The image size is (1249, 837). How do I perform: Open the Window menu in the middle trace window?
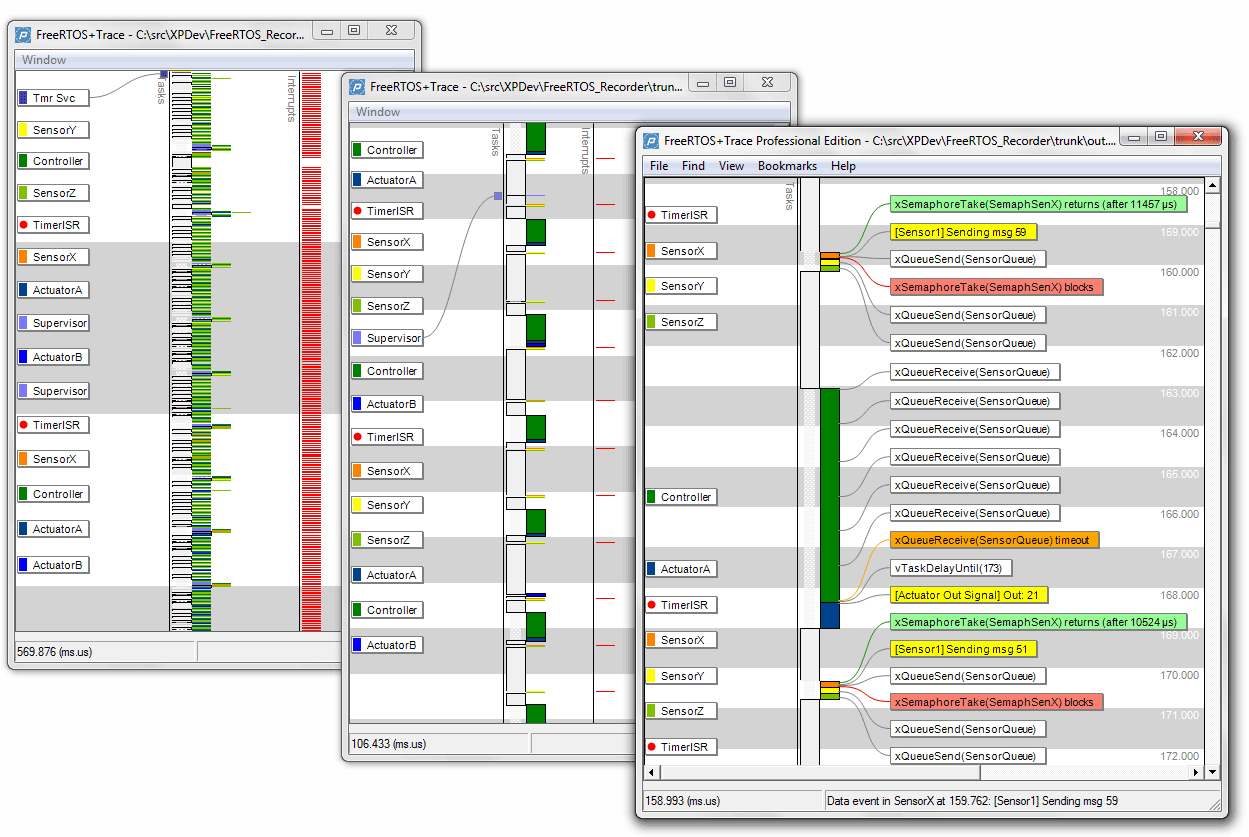(x=378, y=112)
